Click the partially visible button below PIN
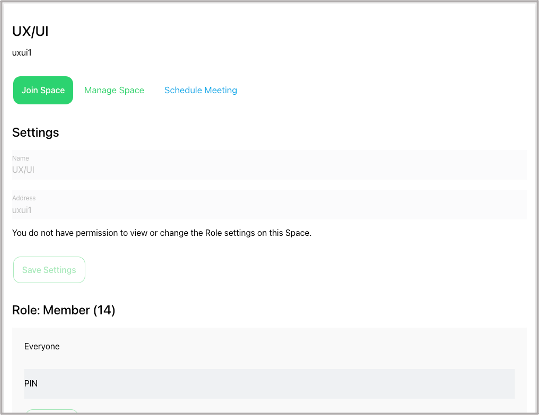The width and height of the screenshot is (540, 416). point(52,411)
